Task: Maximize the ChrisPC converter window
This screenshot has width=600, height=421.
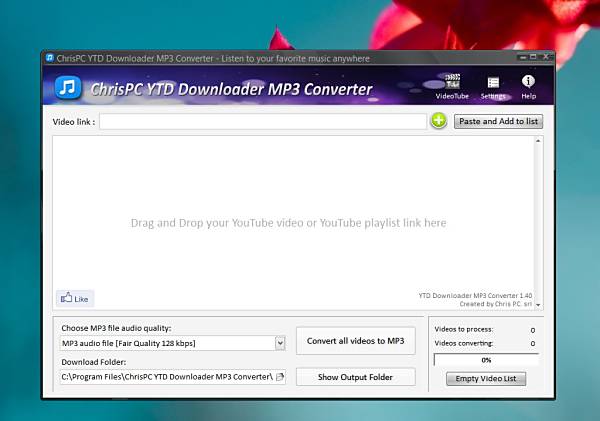Action: [x=534, y=57]
